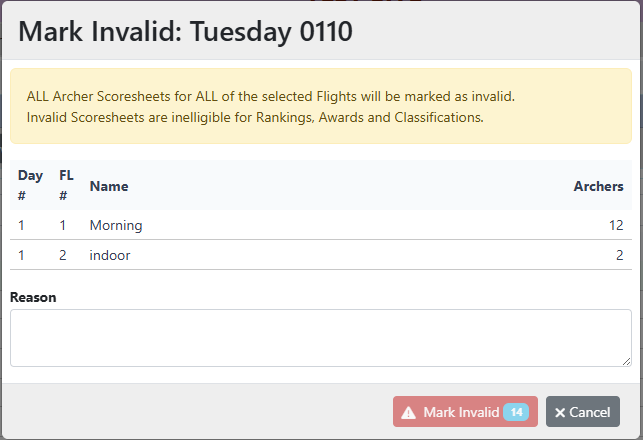Click the Name column header

[x=109, y=186]
